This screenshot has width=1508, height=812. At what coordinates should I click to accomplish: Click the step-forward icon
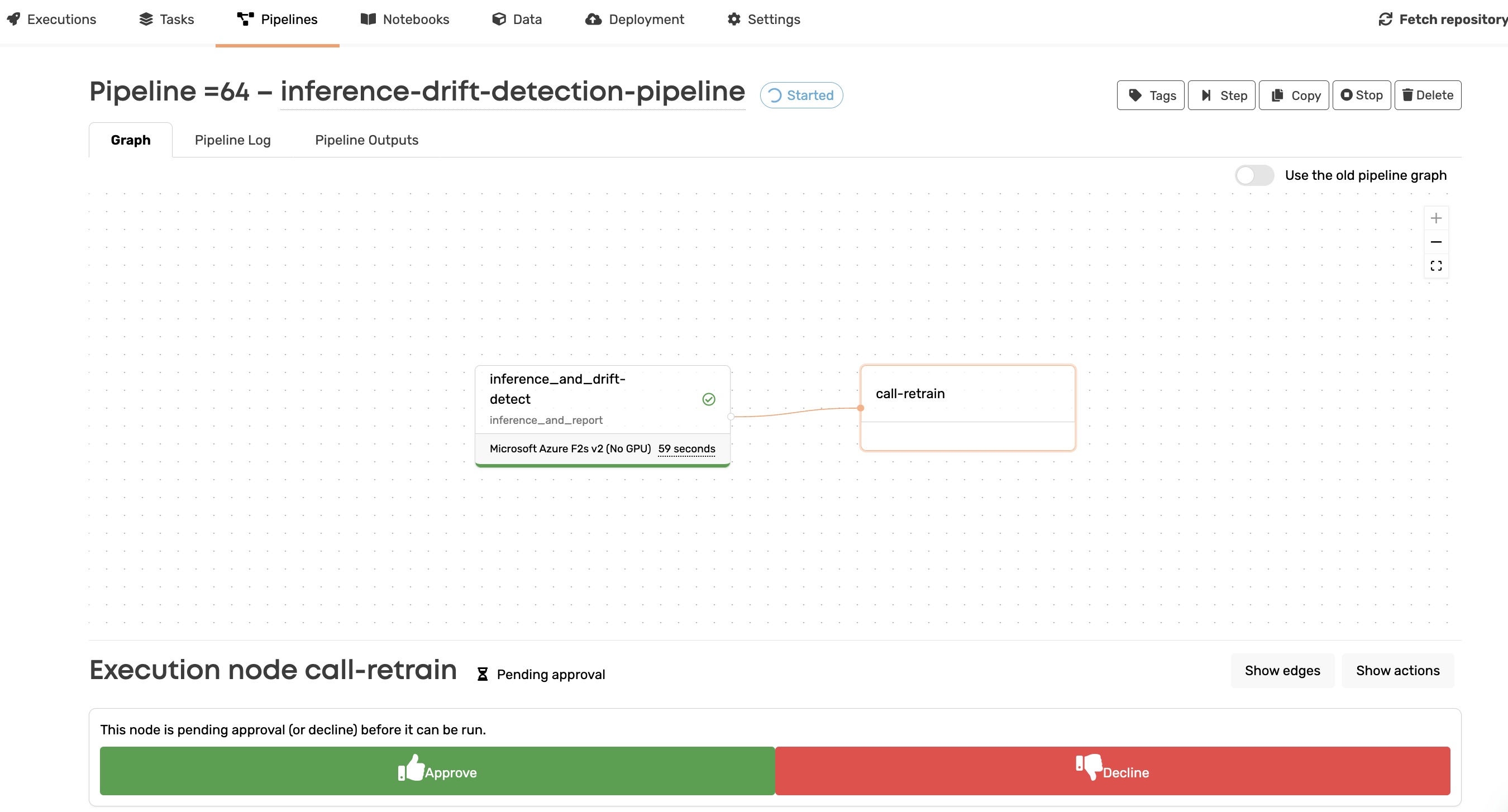(1206, 95)
